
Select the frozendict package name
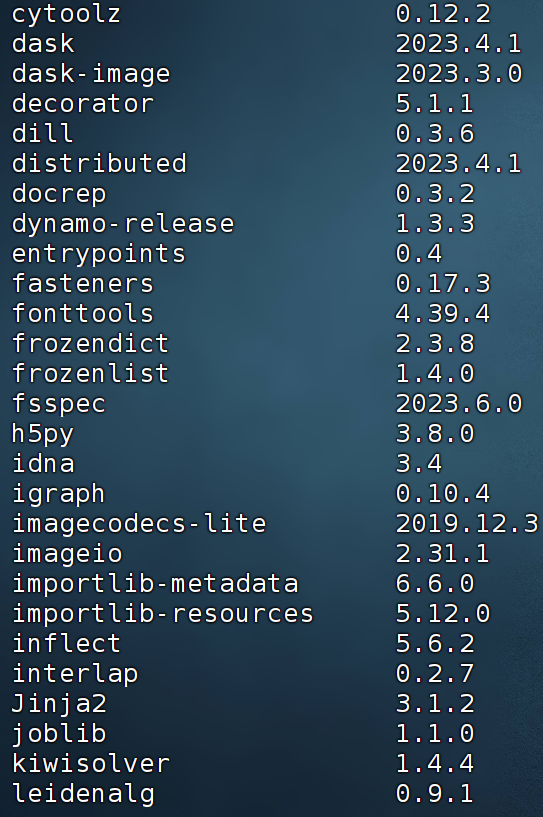(90, 343)
